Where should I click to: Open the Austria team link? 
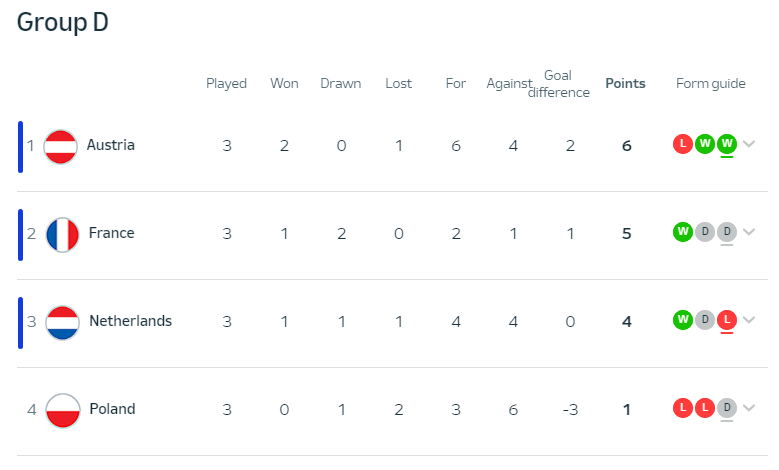110,145
